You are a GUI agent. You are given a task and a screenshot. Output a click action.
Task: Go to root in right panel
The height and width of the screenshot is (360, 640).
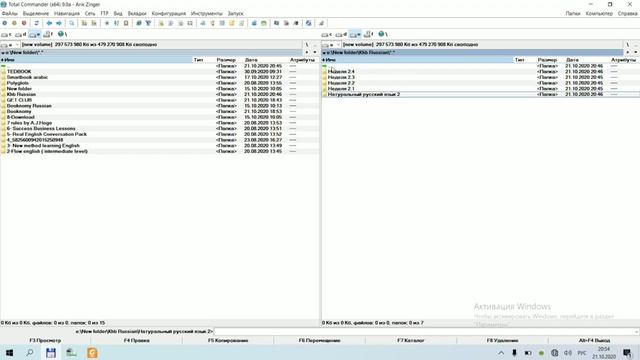click(x=628, y=44)
